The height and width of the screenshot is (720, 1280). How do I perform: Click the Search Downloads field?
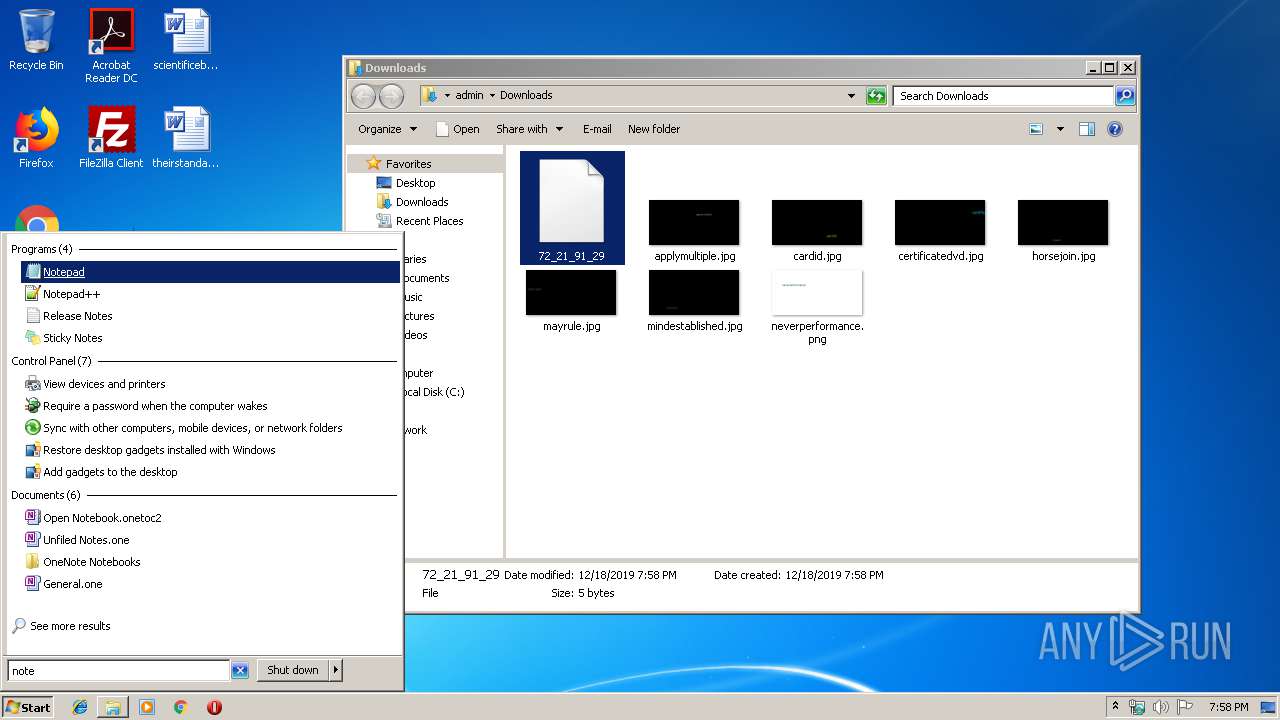(1003, 96)
